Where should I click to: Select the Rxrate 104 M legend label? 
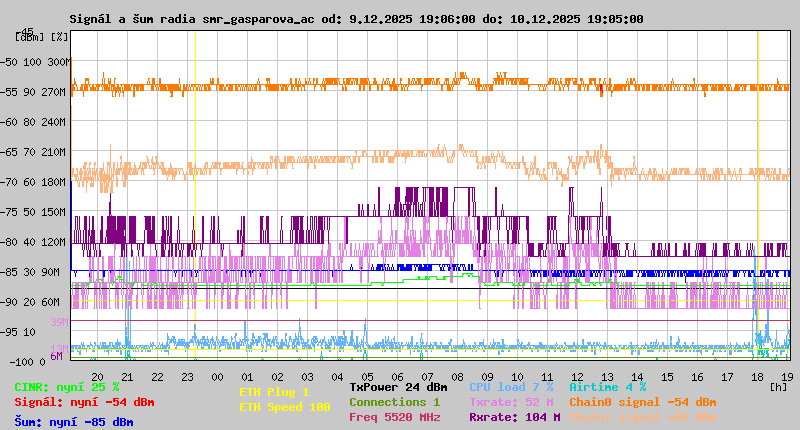(x=514, y=417)
